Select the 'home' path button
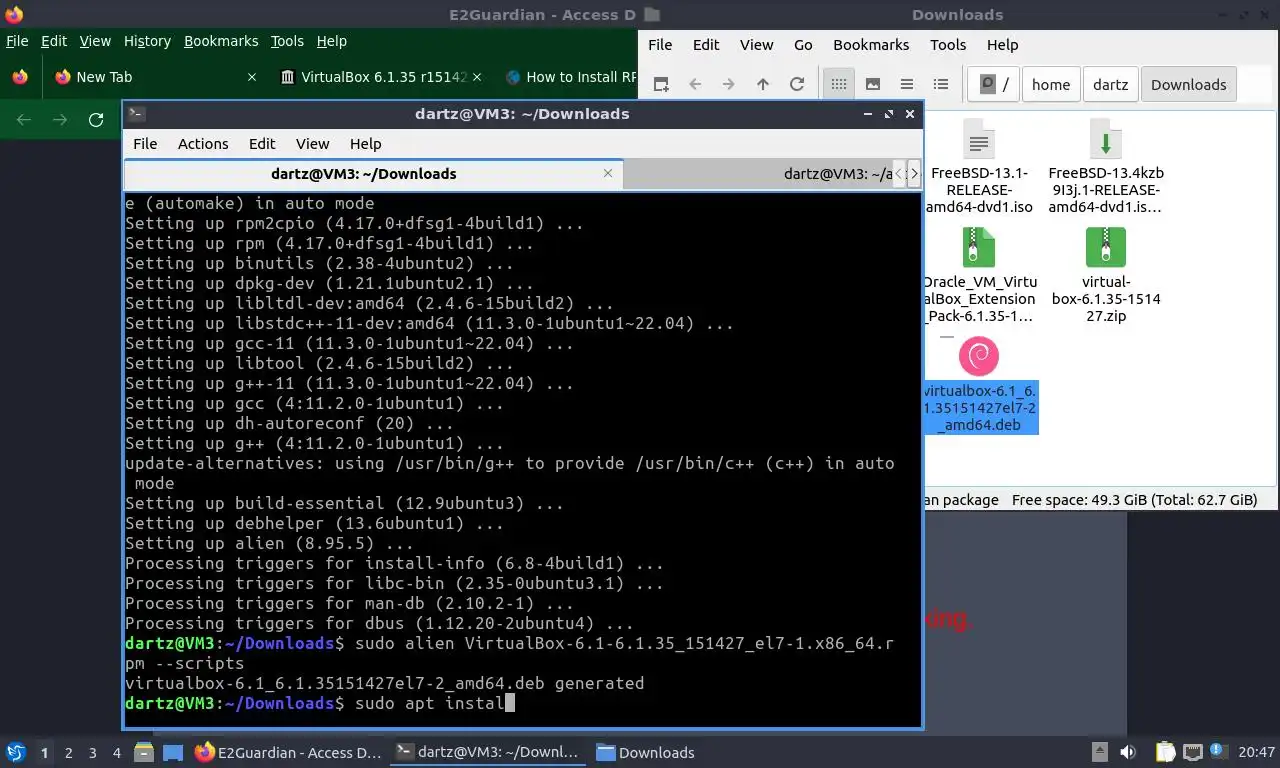Screen dimensions: 1280x768 pyautogui.click(x=1051, y=85)
